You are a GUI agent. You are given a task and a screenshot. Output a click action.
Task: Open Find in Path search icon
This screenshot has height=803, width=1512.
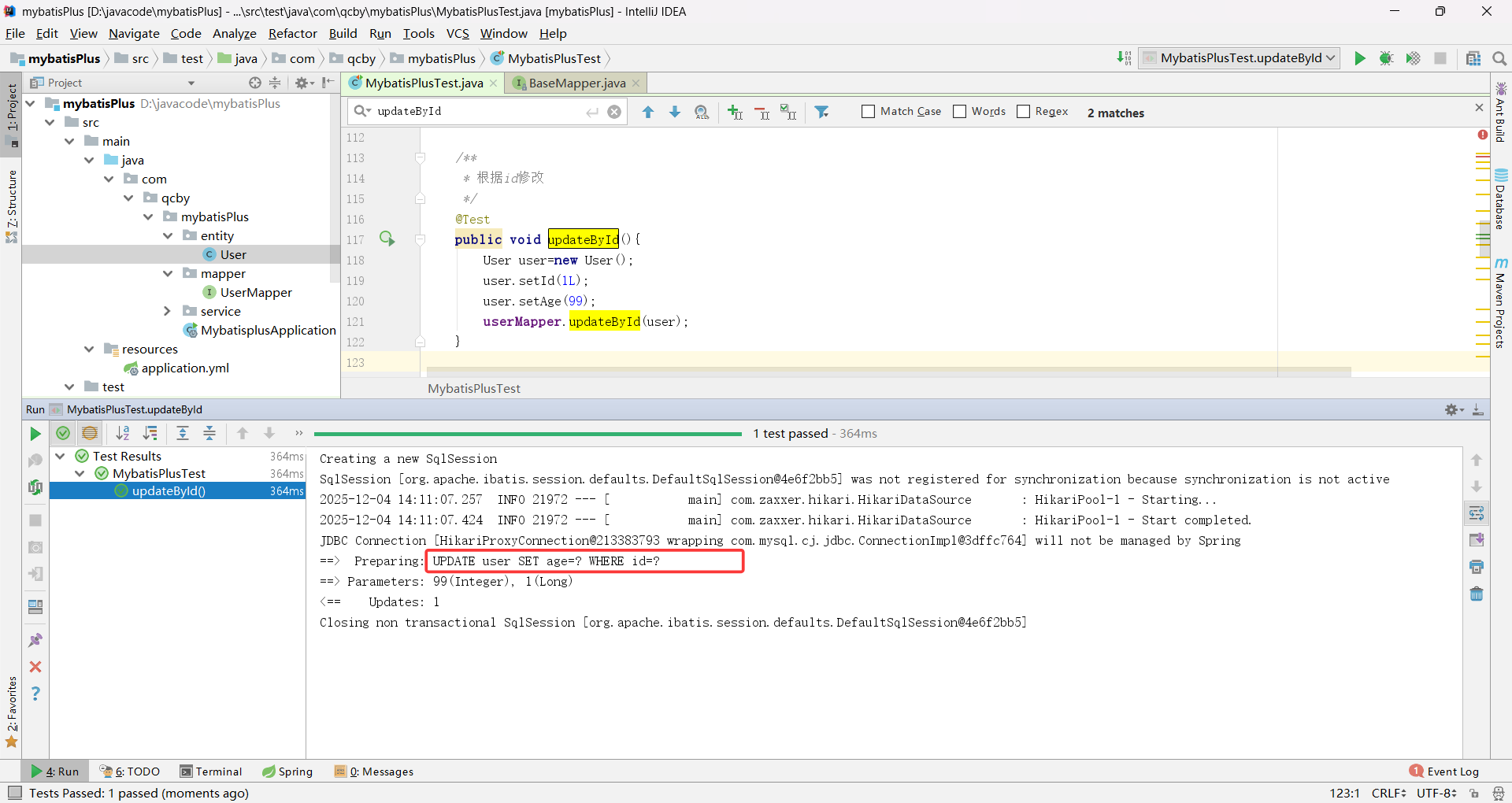[x=702, y=112]
